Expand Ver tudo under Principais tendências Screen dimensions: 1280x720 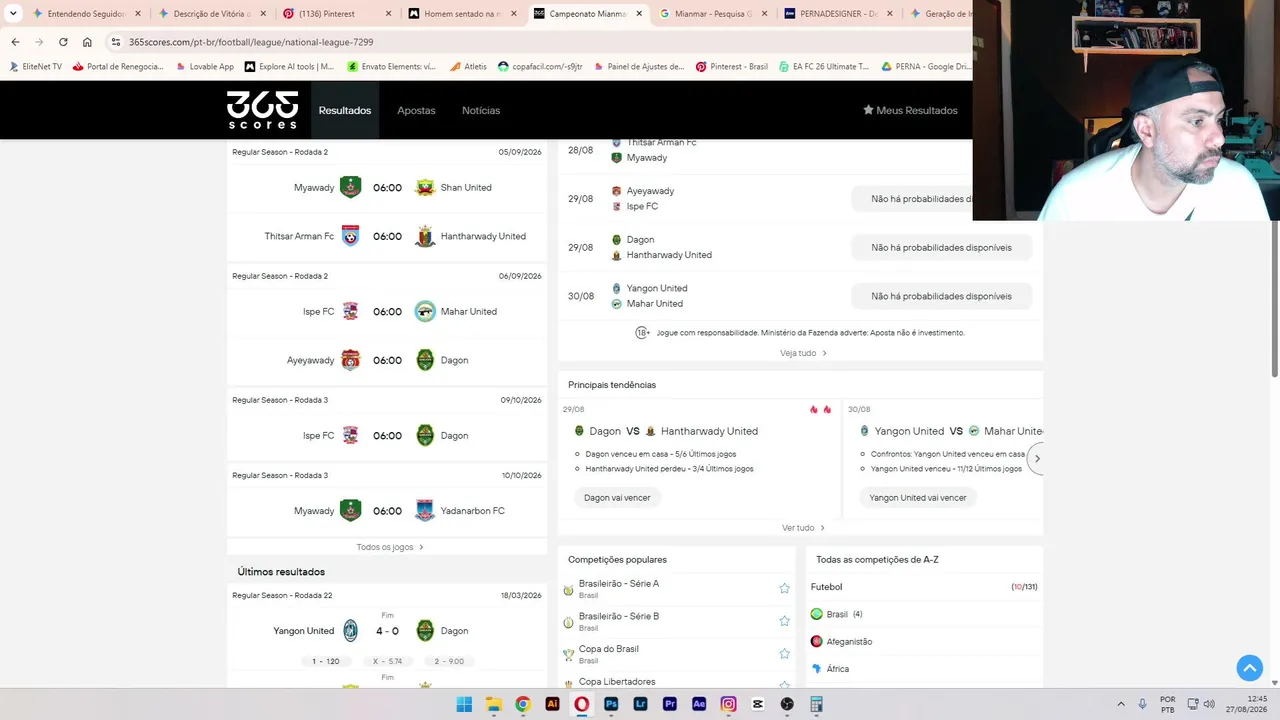click(803, 528)
